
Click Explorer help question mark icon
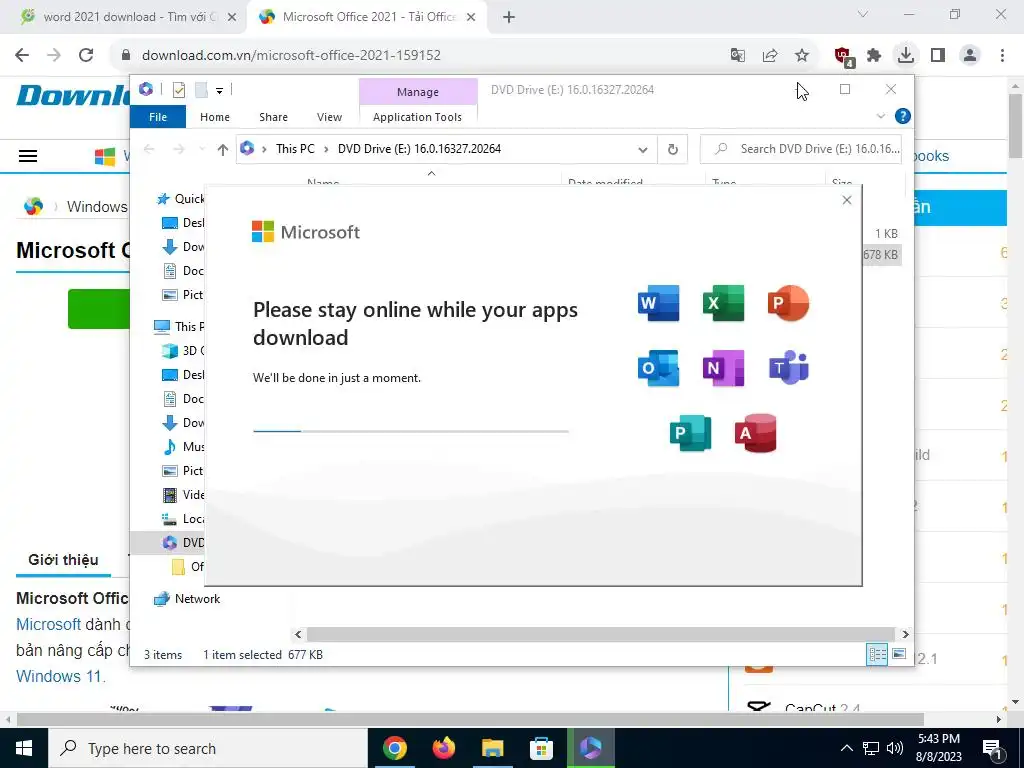(903, 116)
